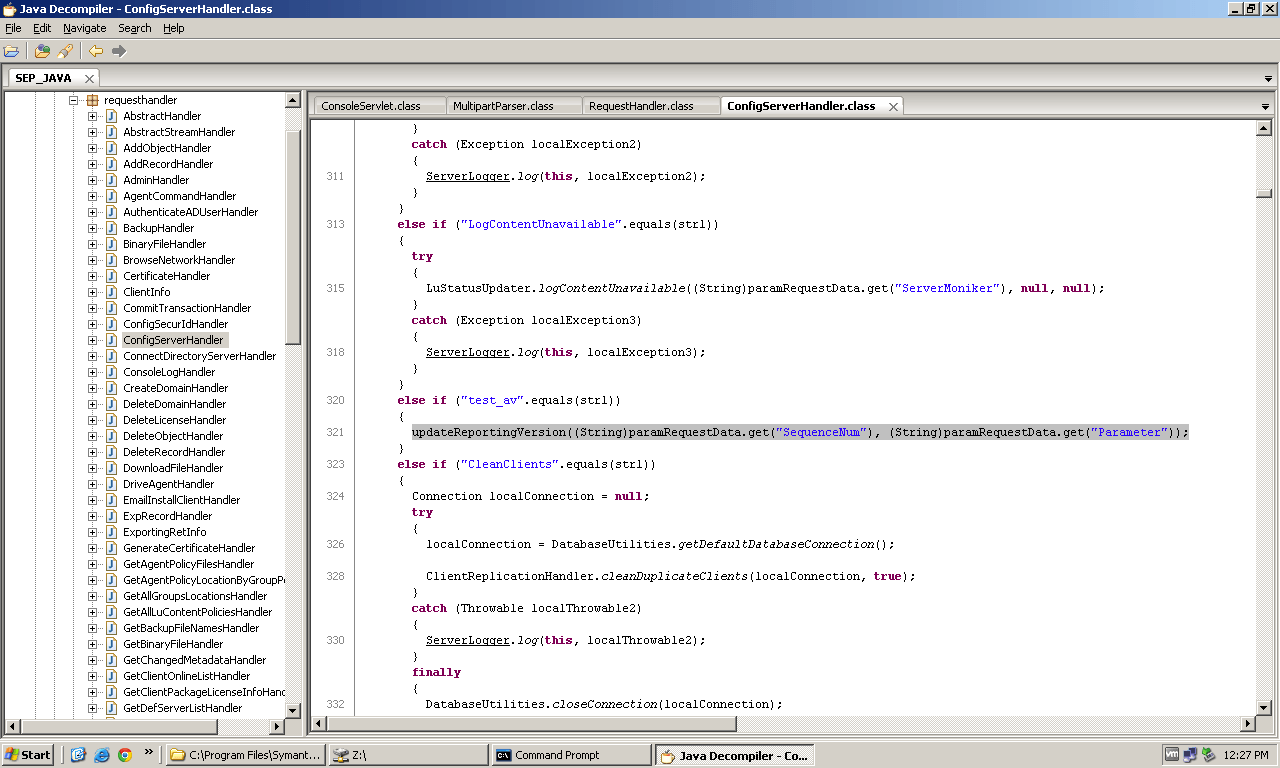Click the class icon beside BackupHandler

click(111, 228)
